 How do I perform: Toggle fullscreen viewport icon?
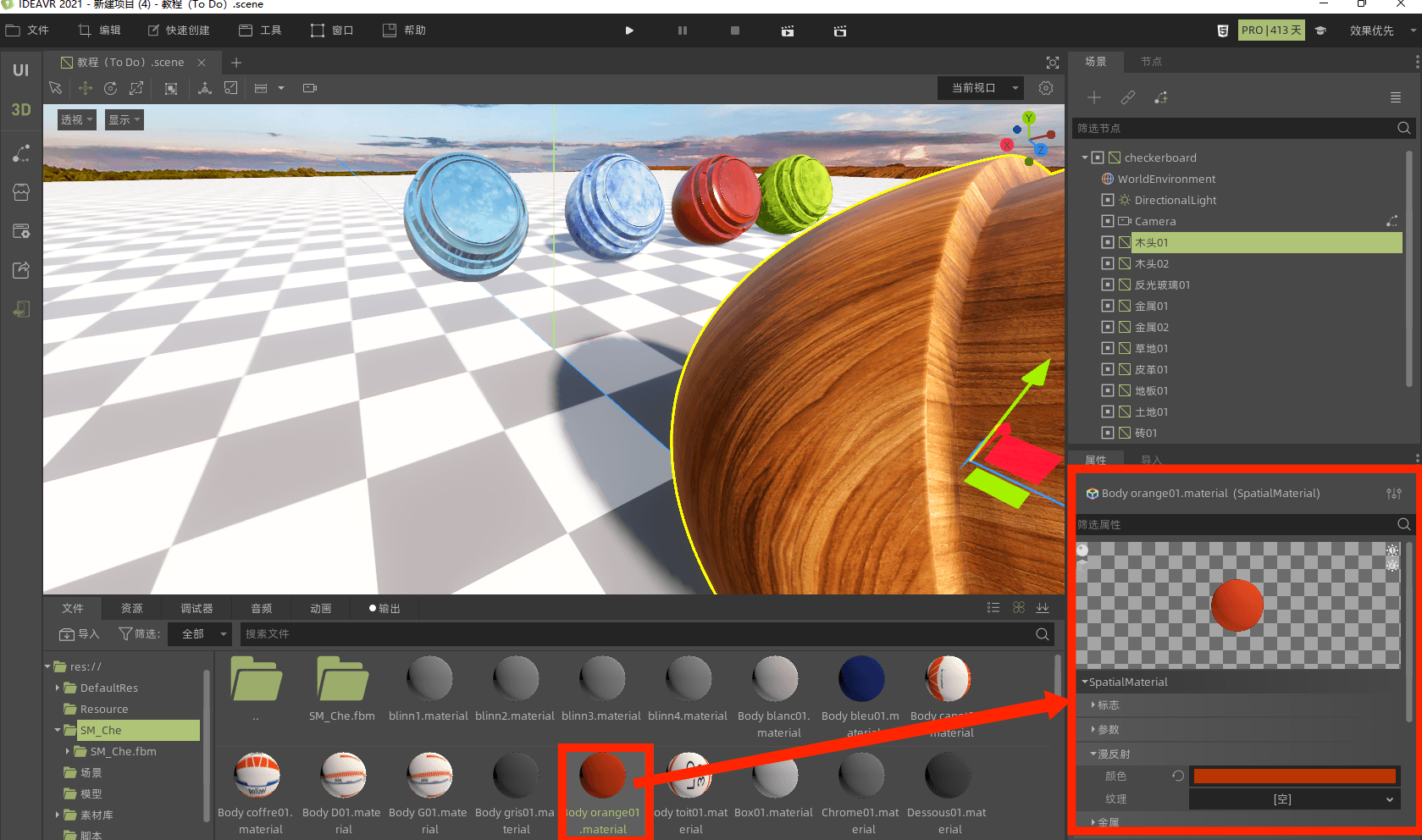[1053, 63]
